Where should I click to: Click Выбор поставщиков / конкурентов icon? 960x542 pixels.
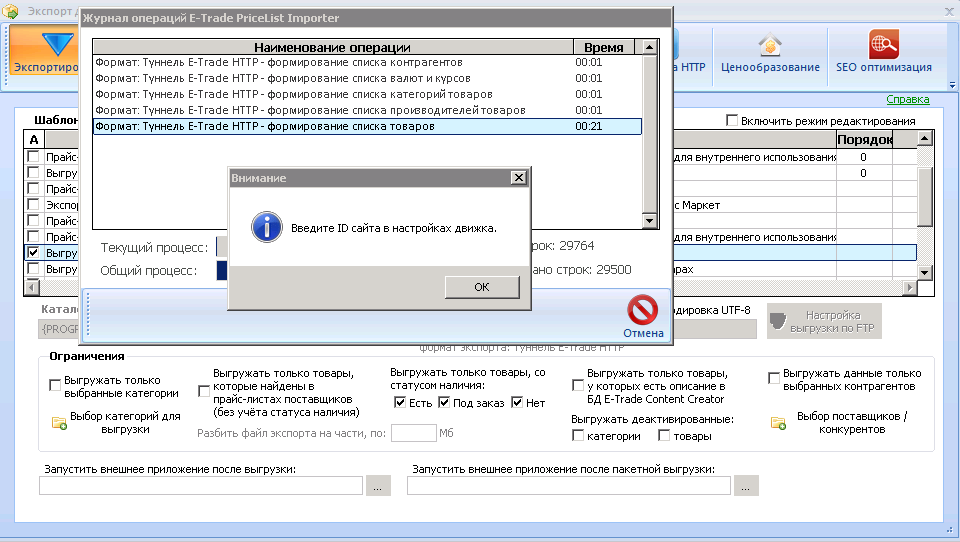point(778,423)
